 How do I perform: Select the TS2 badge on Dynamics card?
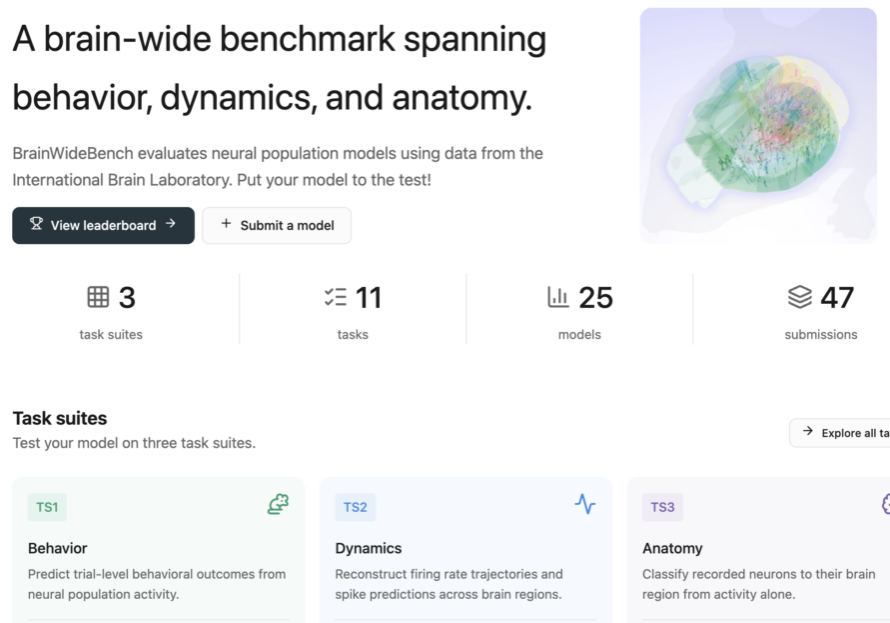pyautogui.click(x=355, y=507)
